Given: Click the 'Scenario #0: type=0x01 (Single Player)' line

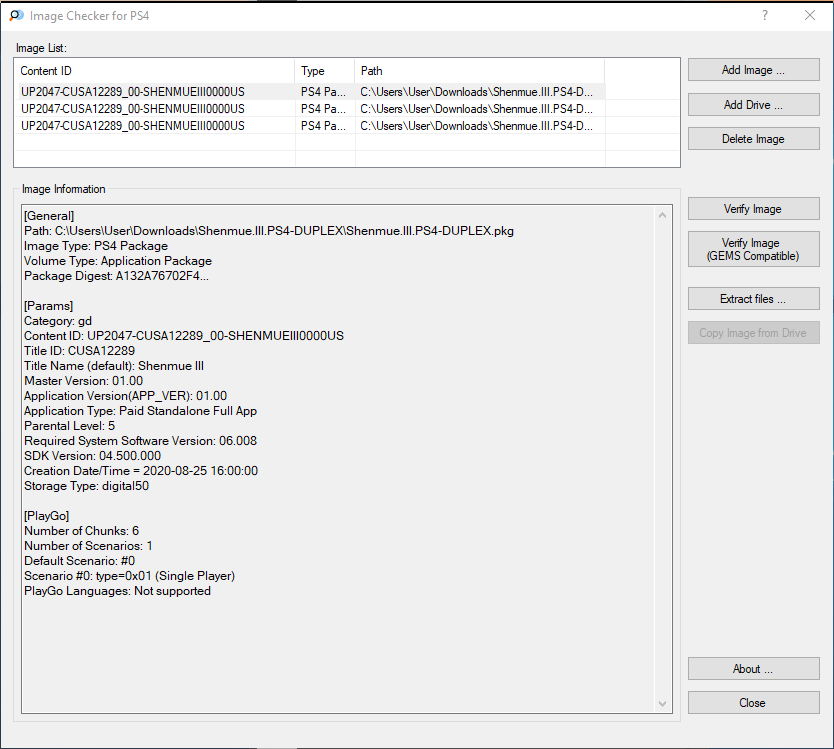Looking at the screenshot, I should (x=129, y=576).
